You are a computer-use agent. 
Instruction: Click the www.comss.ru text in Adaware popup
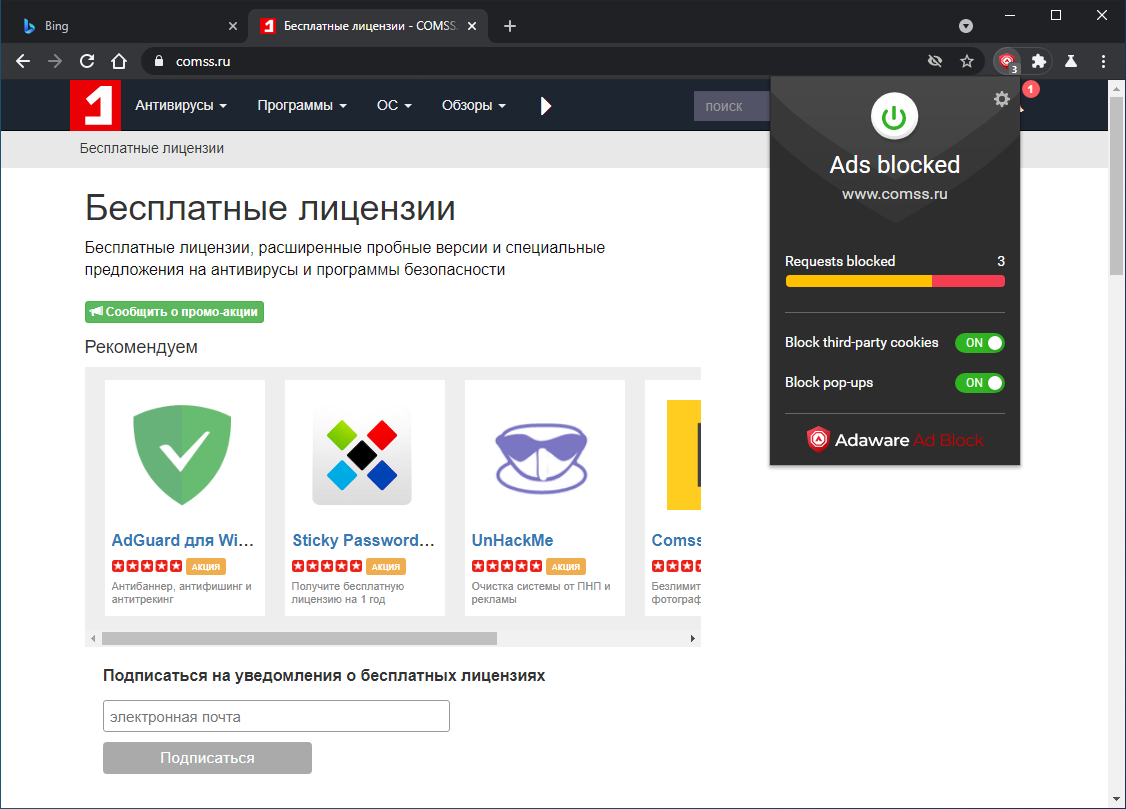(894, 195)
